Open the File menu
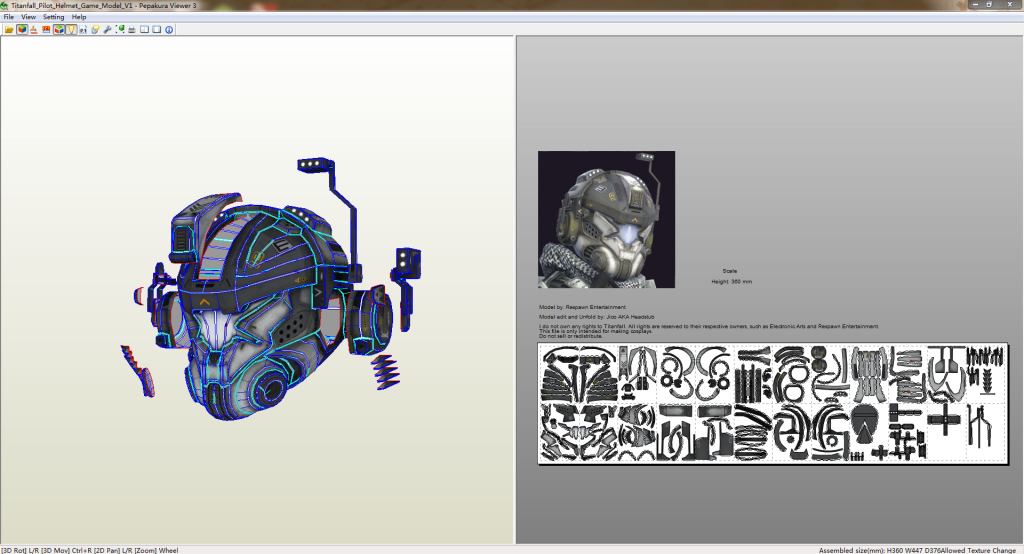Image resolution: width=1024 pixels, height=554 pixels. 8,17
